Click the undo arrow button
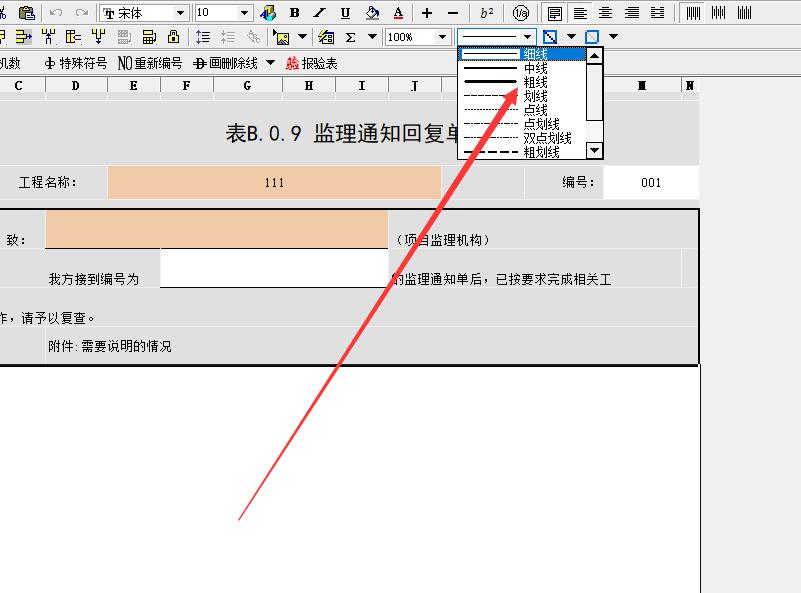This screenshot has height=593, width=801. pyautogui.click(x=58, y=12)
